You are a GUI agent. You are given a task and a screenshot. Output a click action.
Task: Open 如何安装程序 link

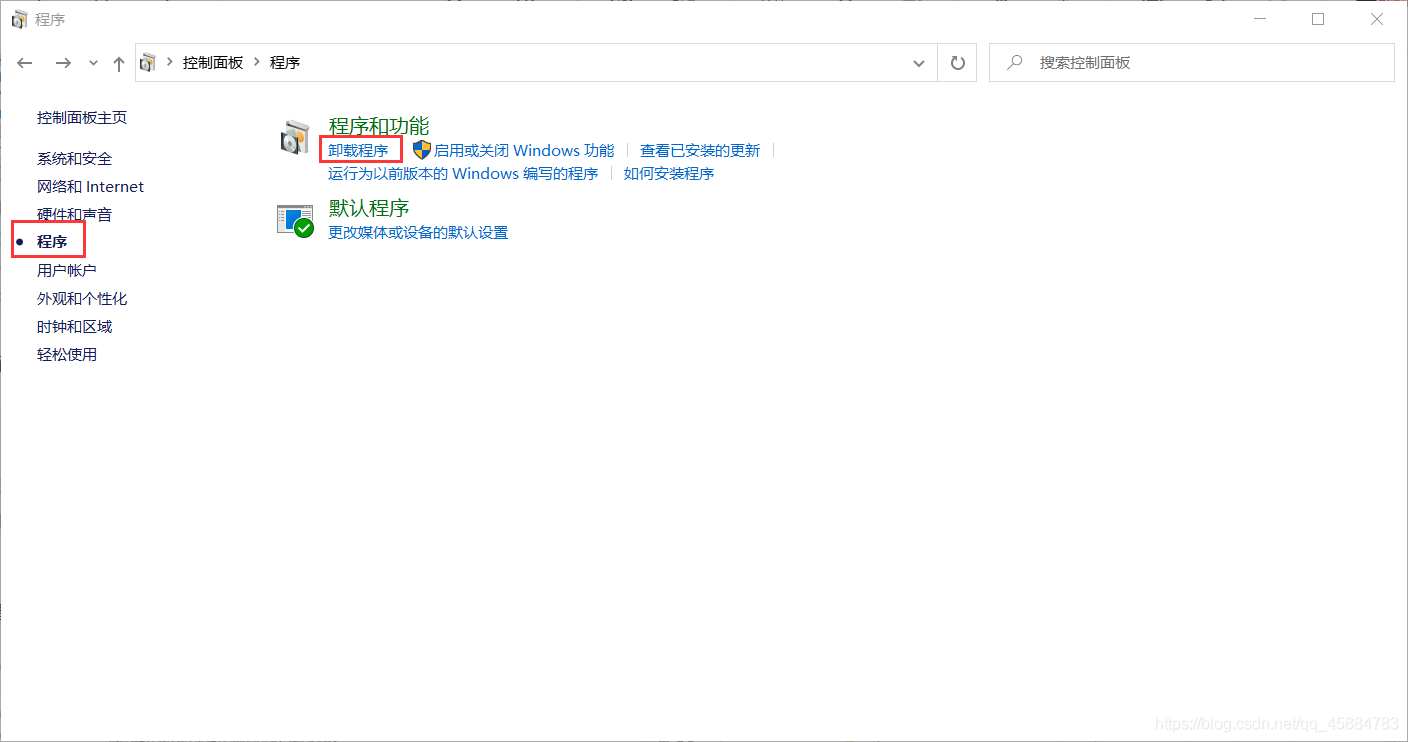click(669, 173)
